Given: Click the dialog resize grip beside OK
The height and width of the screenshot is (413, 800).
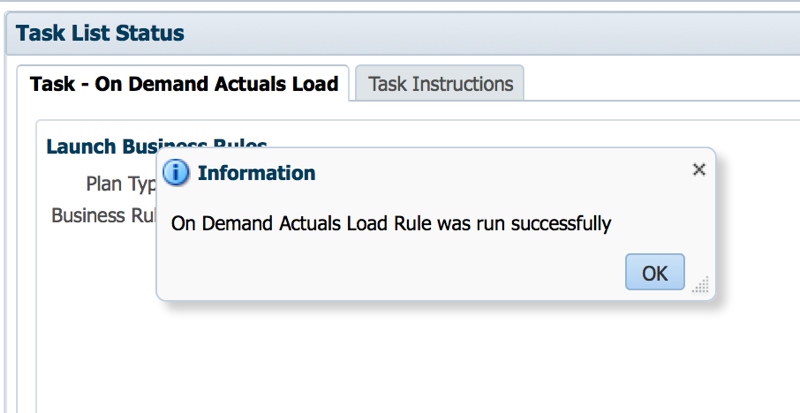Looking at the screenshot, I should click(x=701, y=285).
